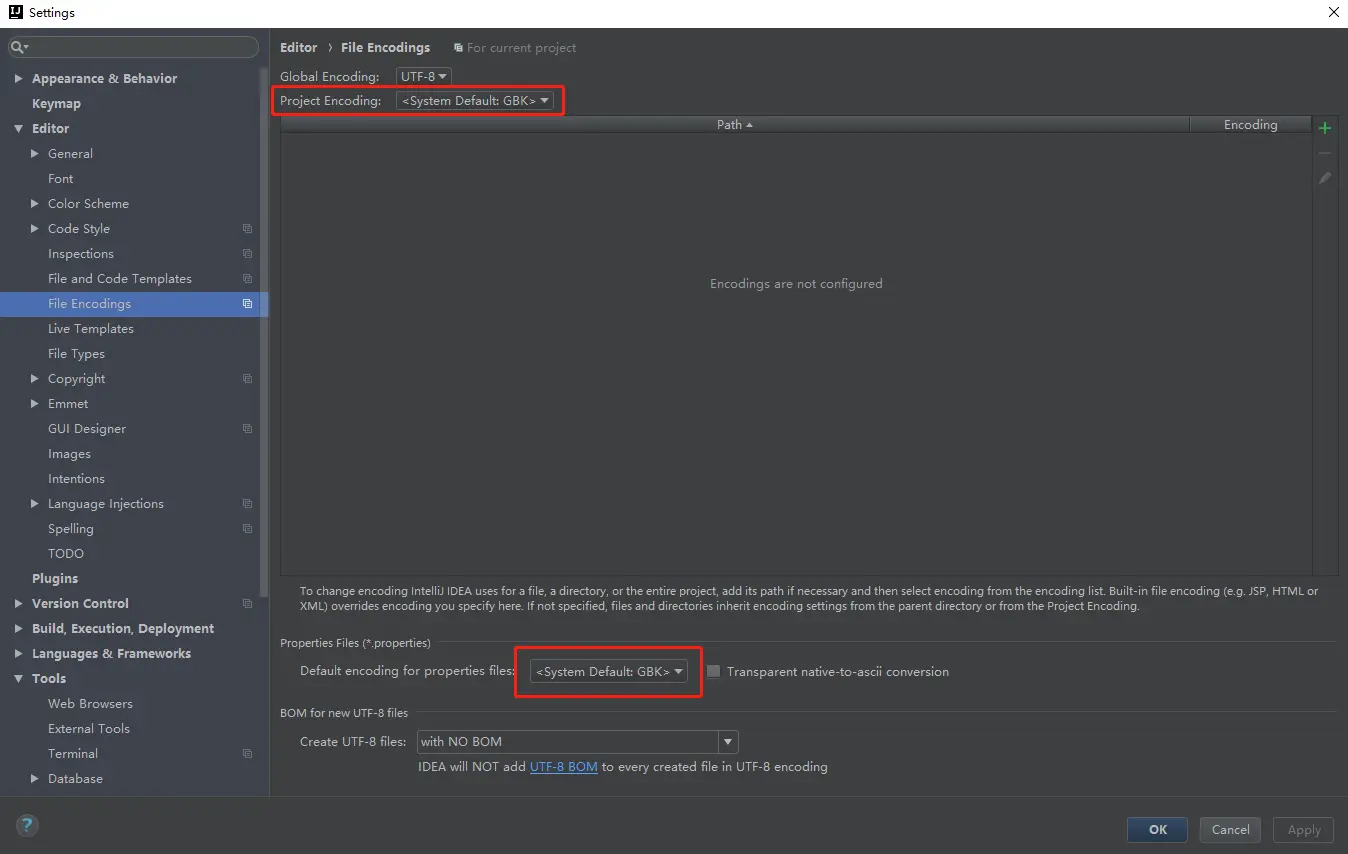
Task: Add a path with the green plus icon
Action: point(1325,128)
